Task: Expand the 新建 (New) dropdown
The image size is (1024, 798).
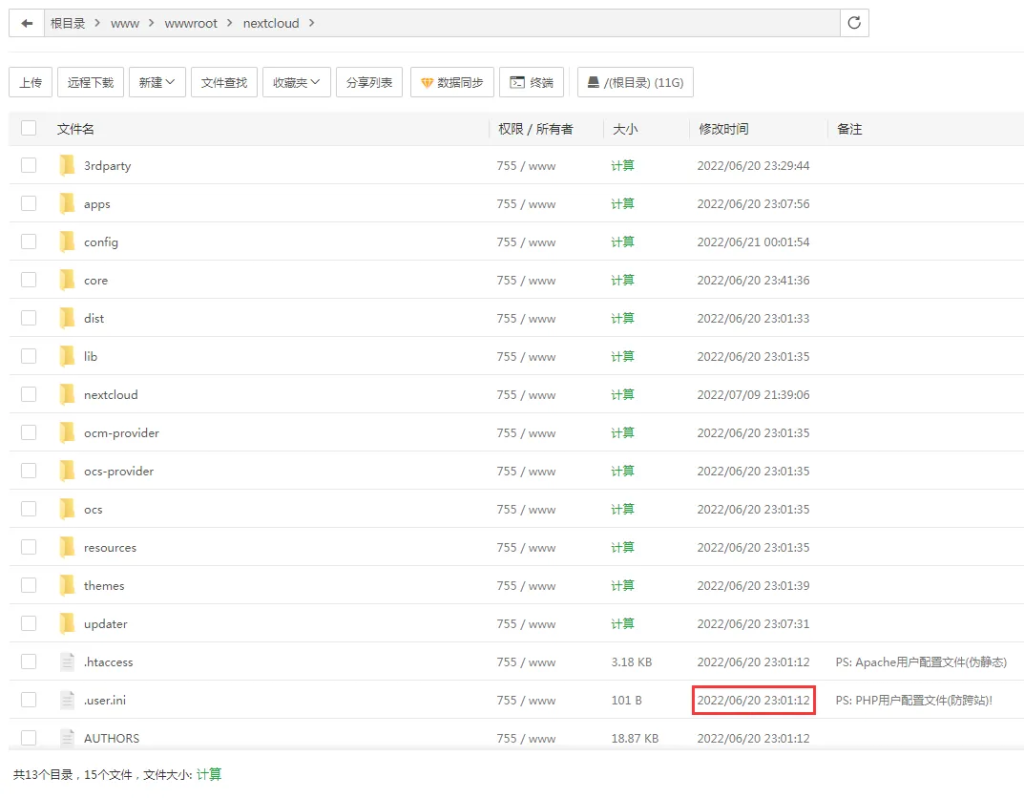Action: click(157, 83)
